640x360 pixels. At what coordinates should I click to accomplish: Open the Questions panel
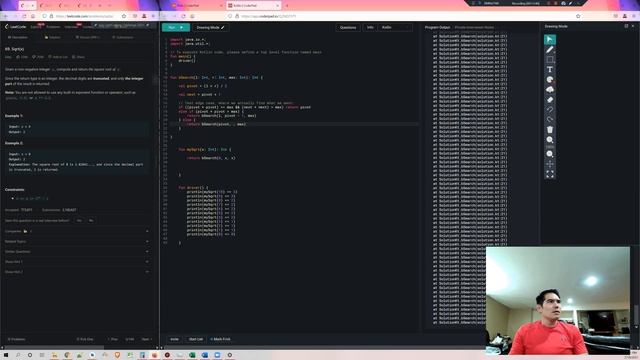click(348, 27)
